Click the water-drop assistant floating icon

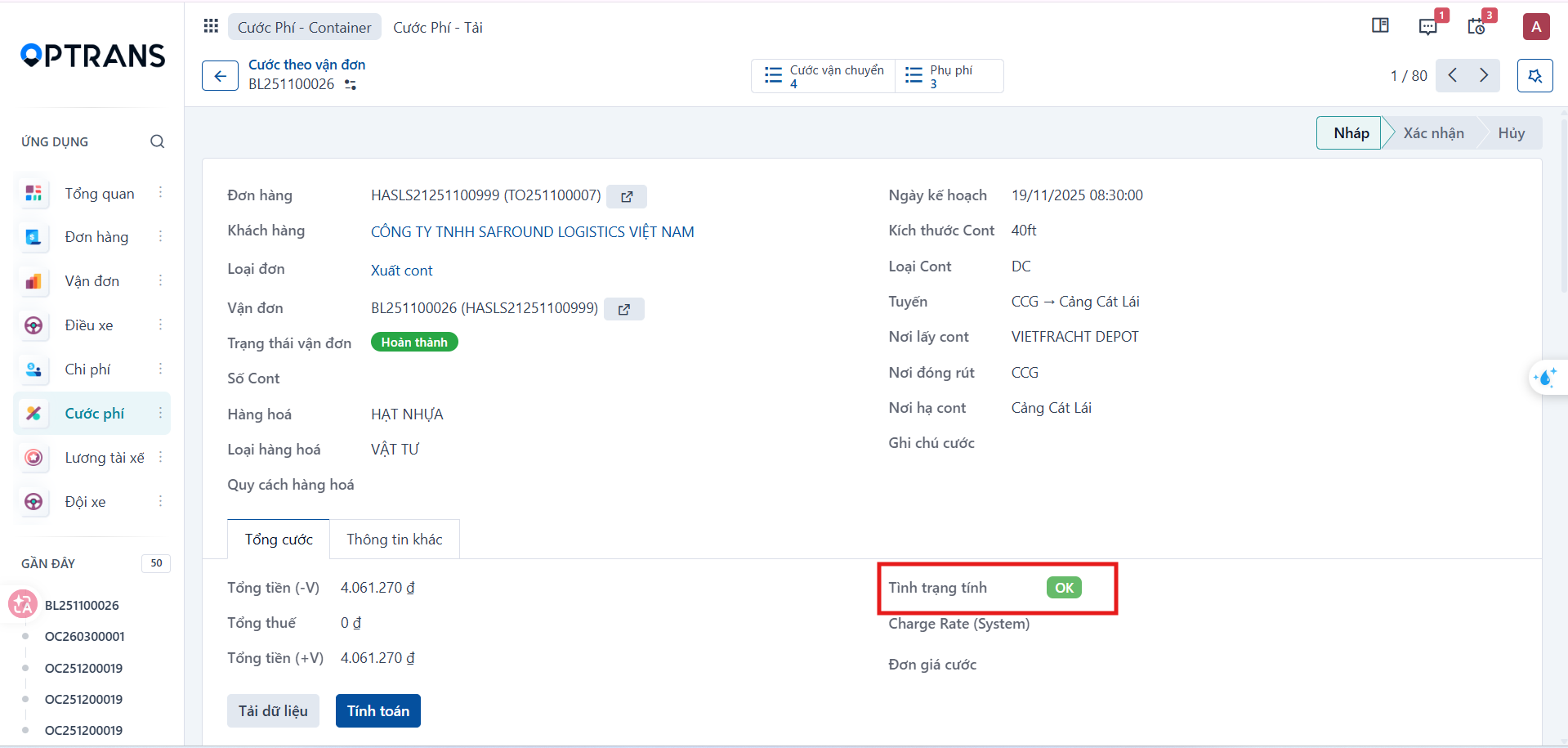(x=1546, y=378)
